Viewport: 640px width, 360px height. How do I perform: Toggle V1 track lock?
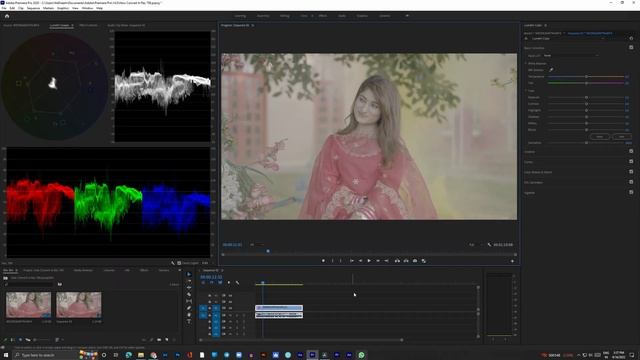coord(210,308)
